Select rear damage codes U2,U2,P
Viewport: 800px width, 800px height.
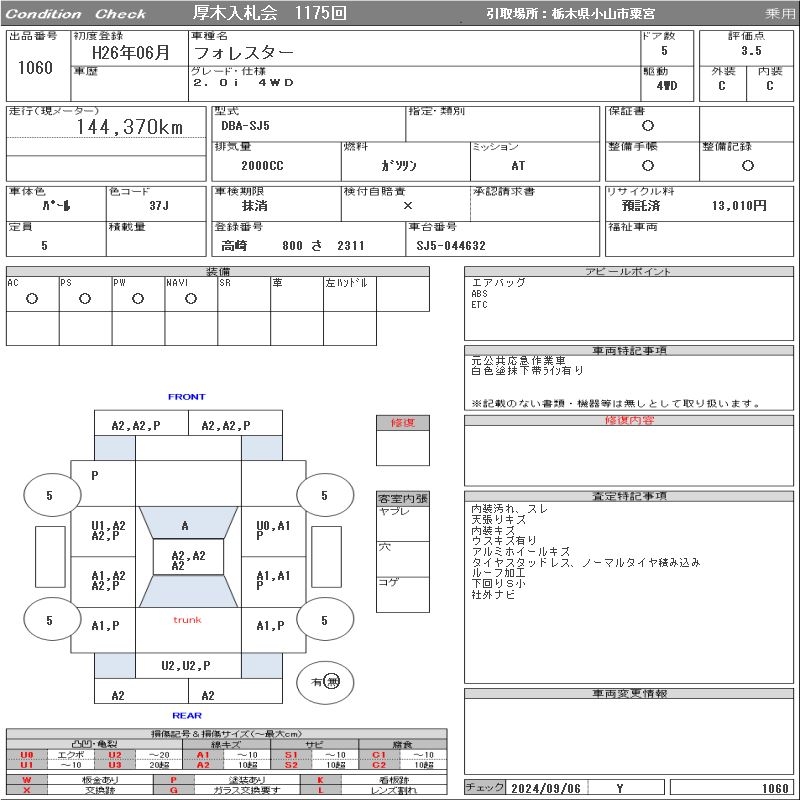point(186,666)
